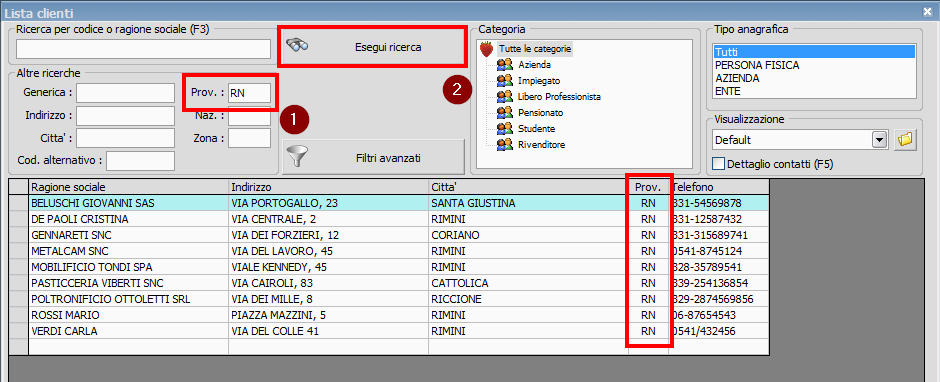The height and width of the screenshot is (382, 940).
Task: Open Filtri avanzati
Action: 373,158
